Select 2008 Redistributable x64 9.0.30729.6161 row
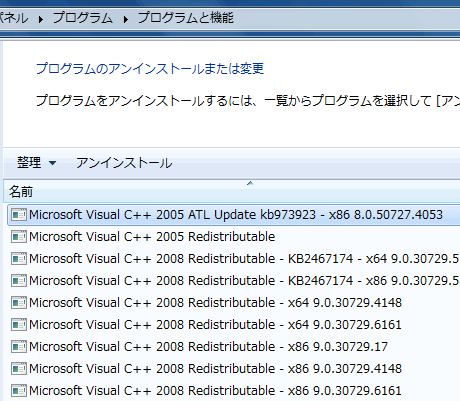The height and width of the screenshot is (401, 460). (215, 325)
